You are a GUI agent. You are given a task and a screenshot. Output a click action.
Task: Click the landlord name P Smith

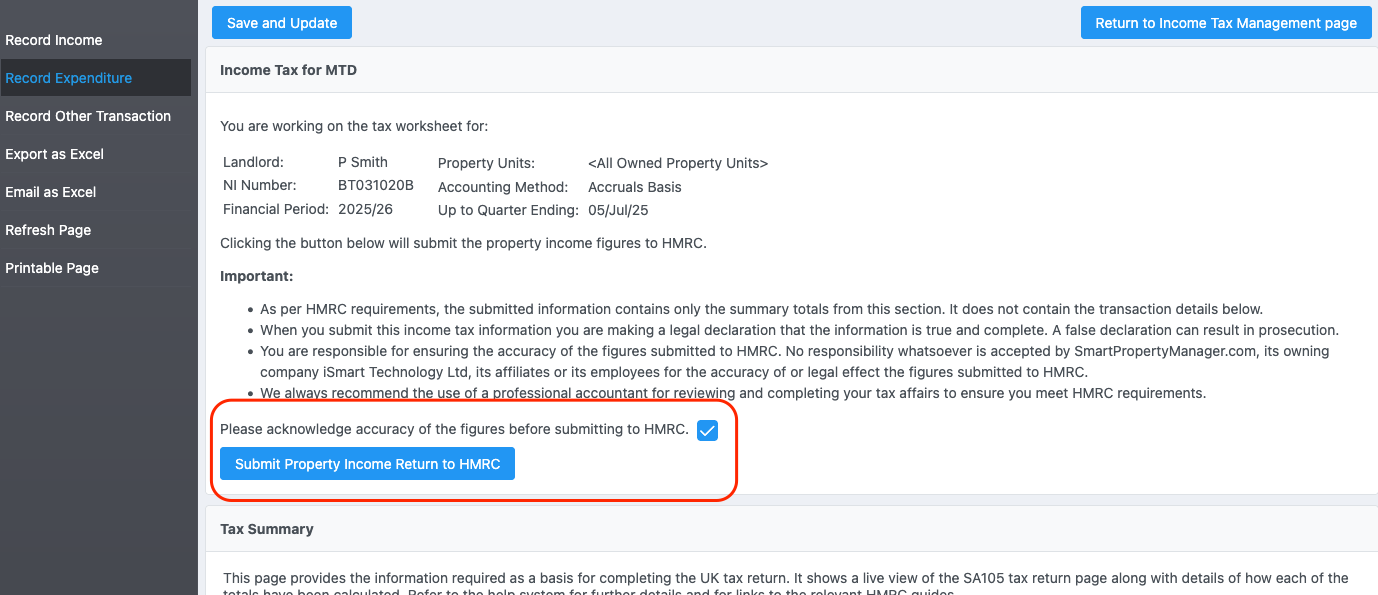363,162
